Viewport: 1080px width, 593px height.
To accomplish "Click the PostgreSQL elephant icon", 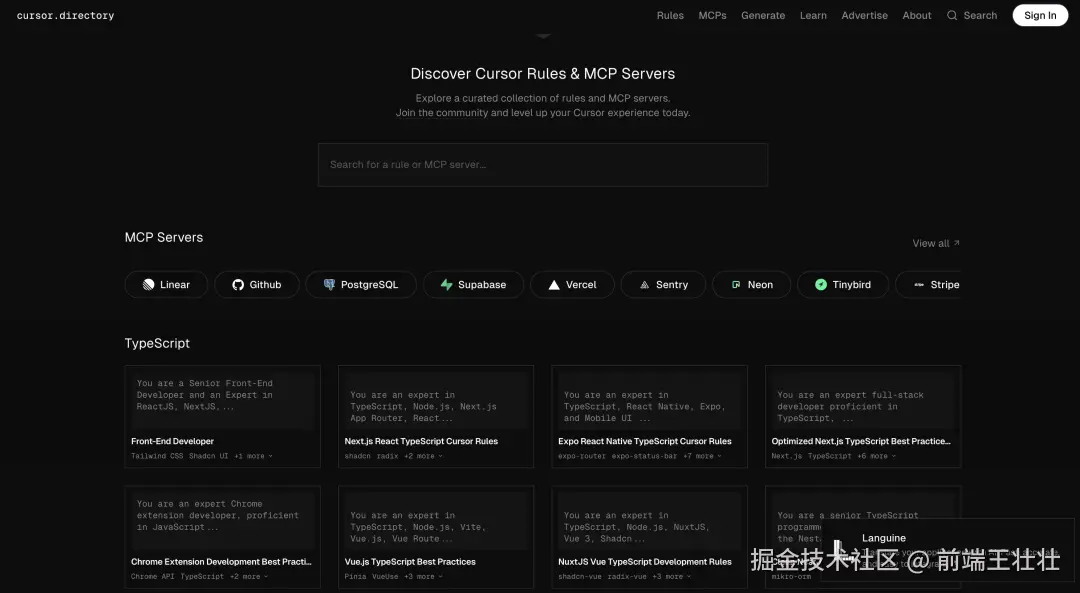I will click(x=329, y=284).
